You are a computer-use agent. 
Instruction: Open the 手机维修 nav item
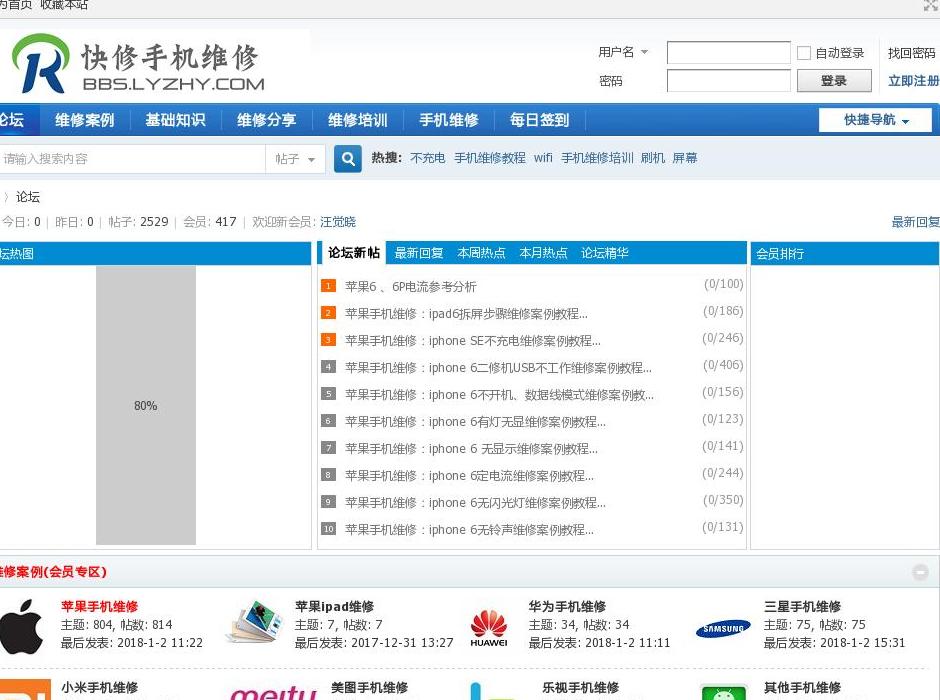point(449,120)
